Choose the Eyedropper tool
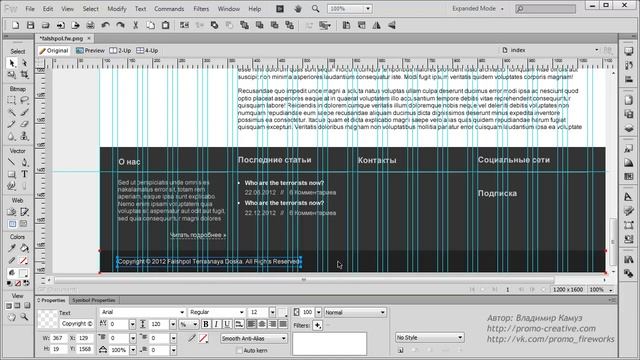 (11, 248)
